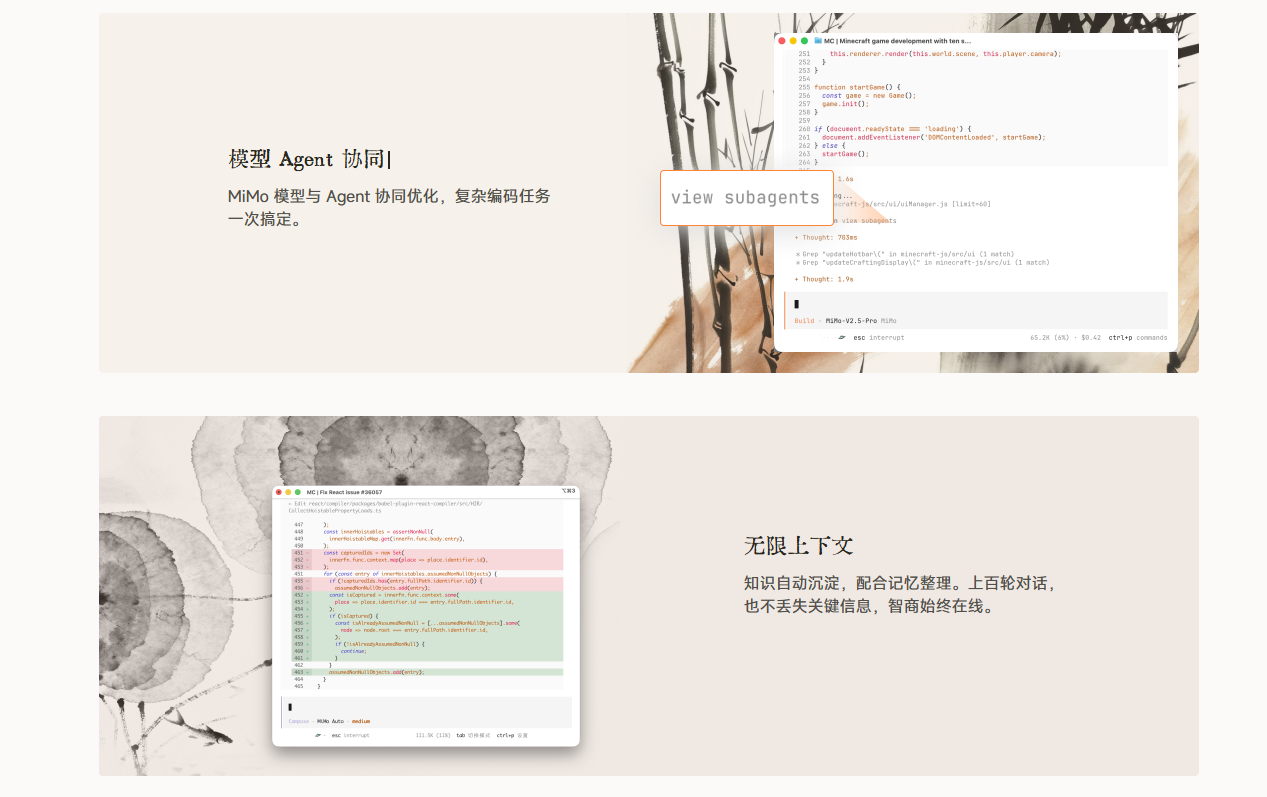Click the '111.5K (11%)' token usage indicator
This screenshot has width=1267, height=797.
point(433,735)
